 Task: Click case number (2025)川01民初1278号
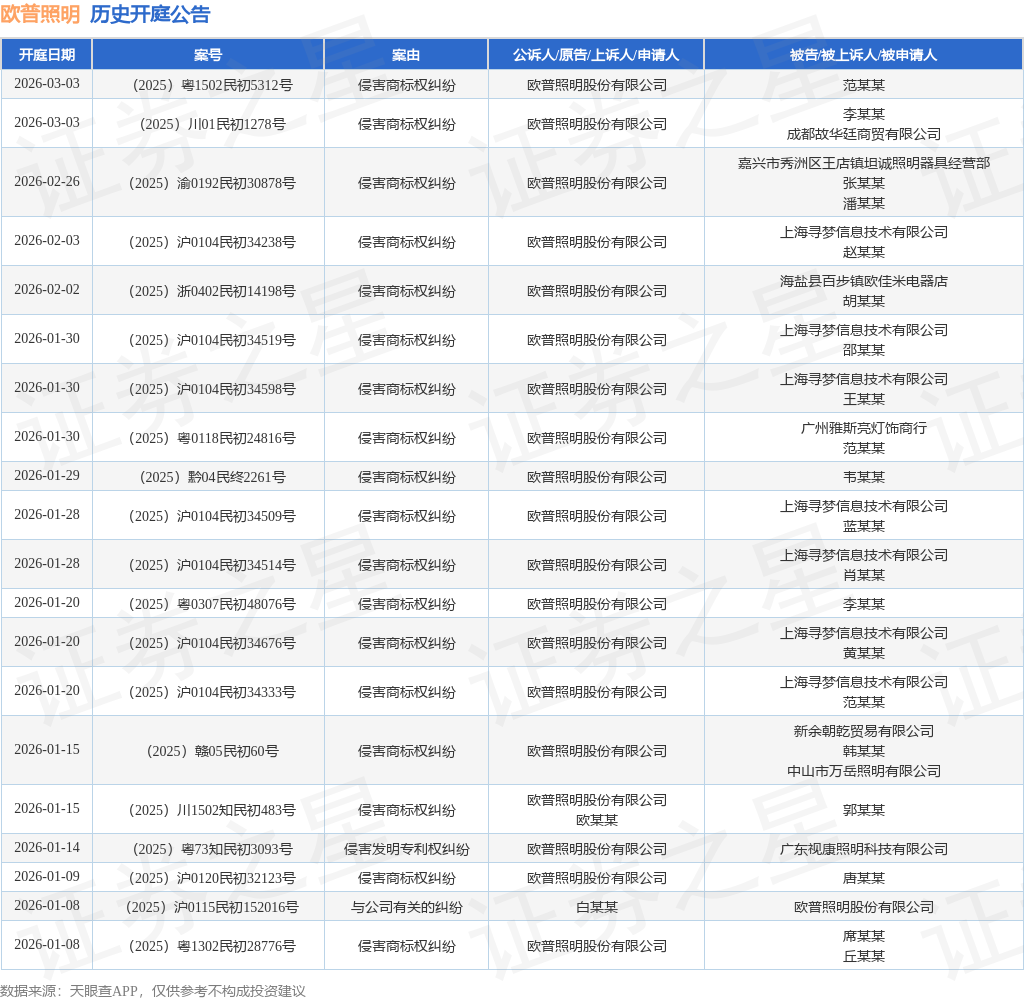pos(212,123)
